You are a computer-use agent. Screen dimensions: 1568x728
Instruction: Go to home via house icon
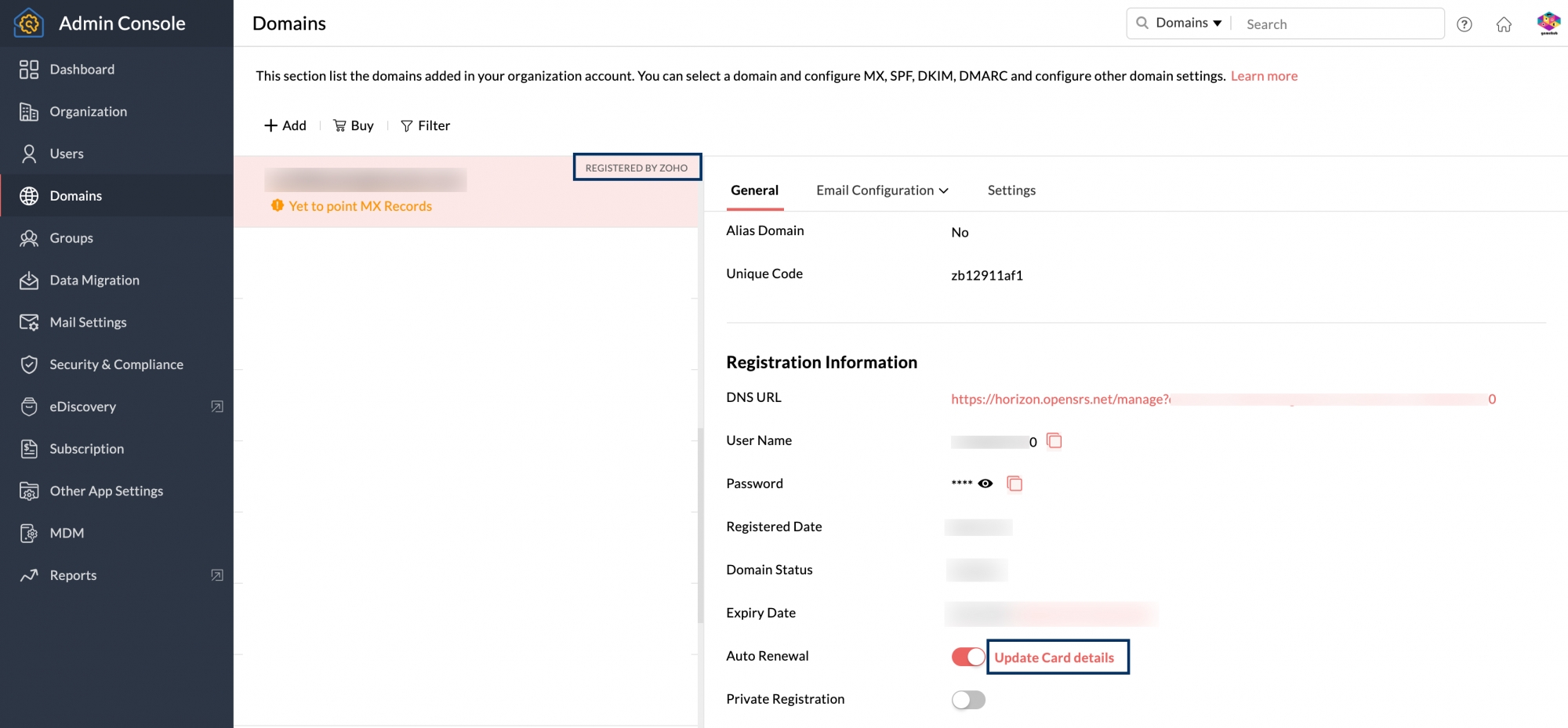(x=1504, y=24)
